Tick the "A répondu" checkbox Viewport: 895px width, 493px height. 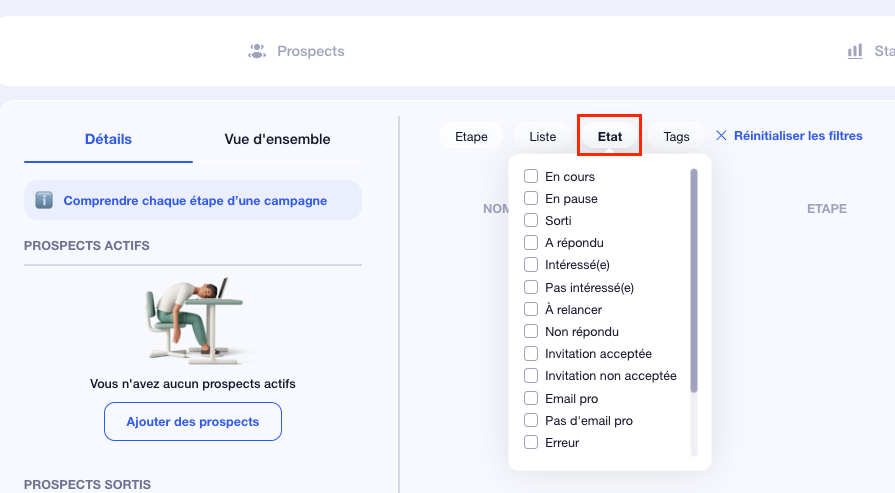531,243
